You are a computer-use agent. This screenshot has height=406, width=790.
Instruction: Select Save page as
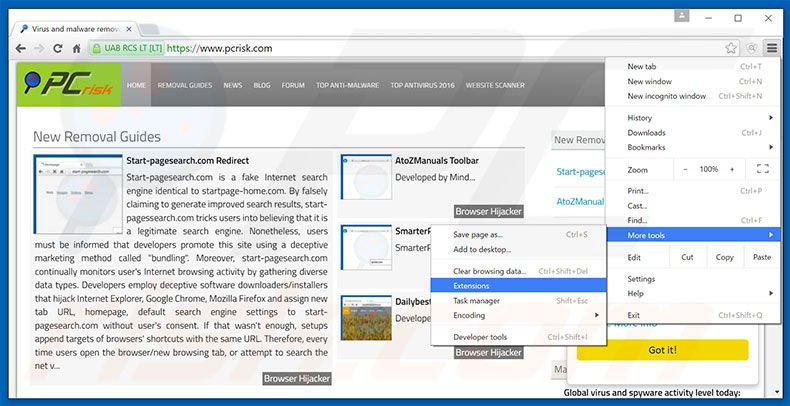pos(518,234)
